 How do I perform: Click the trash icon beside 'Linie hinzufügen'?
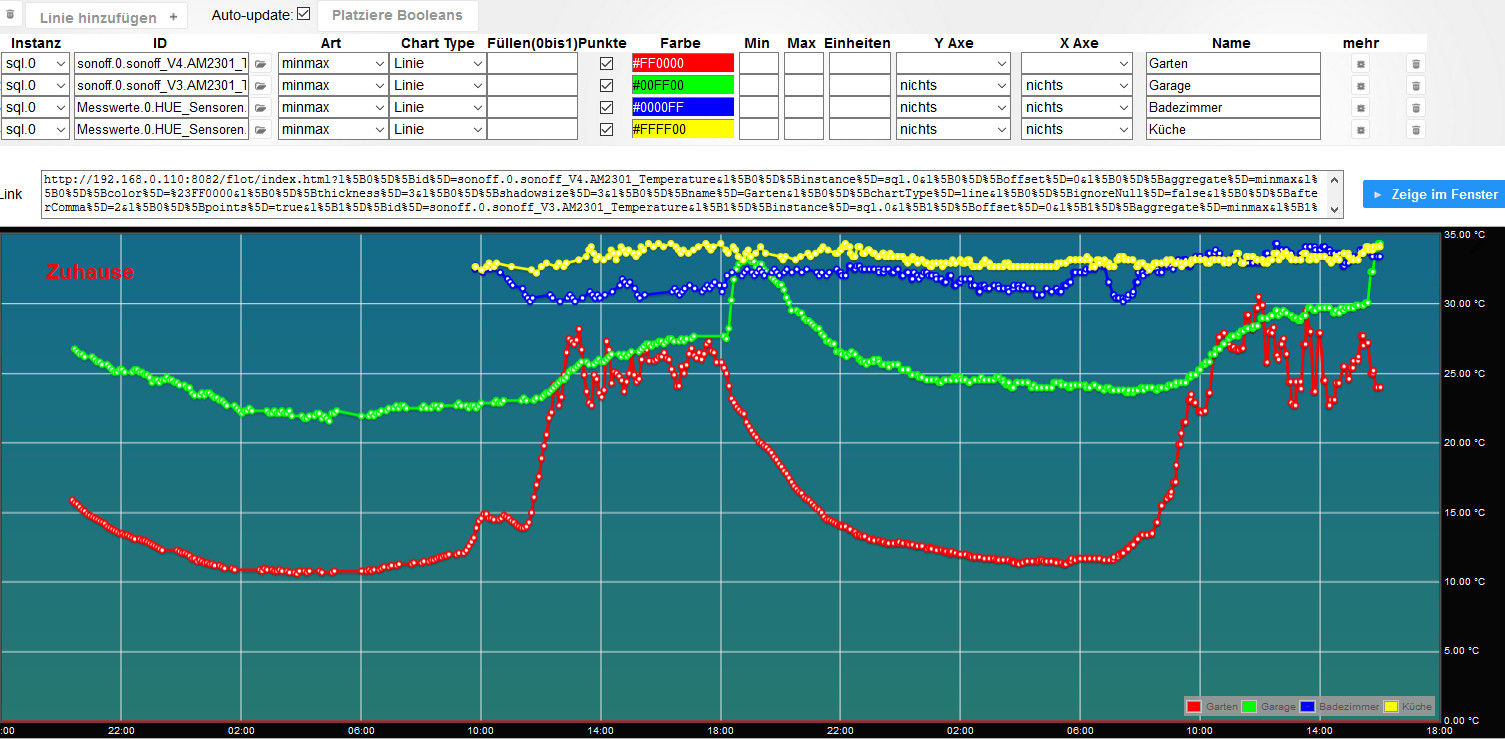[10, 16]
